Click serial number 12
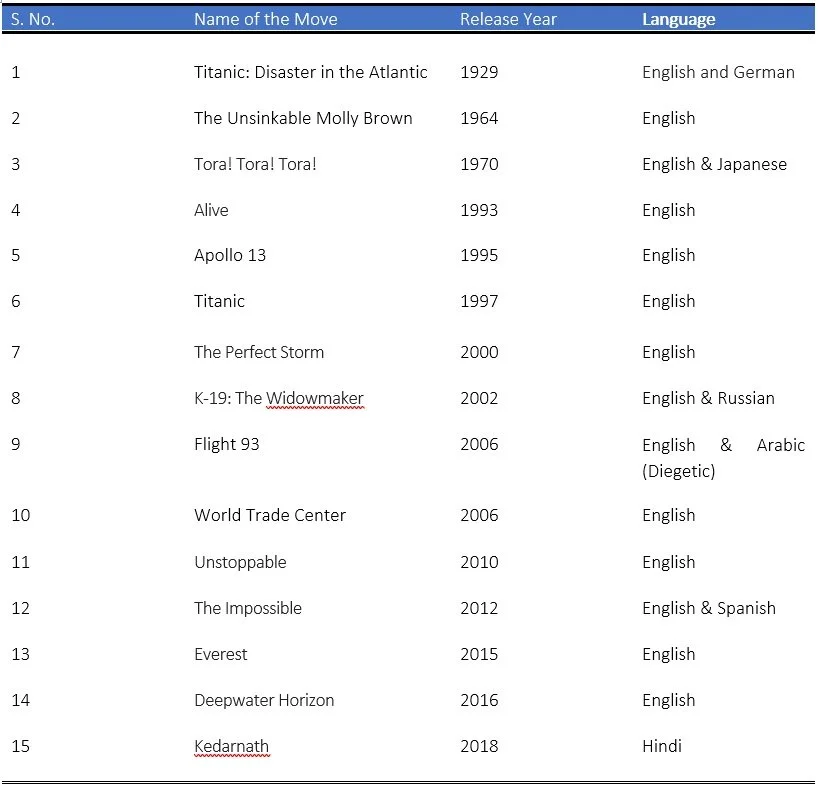This screenshot has width=818, height=788. tap(20, 608)
